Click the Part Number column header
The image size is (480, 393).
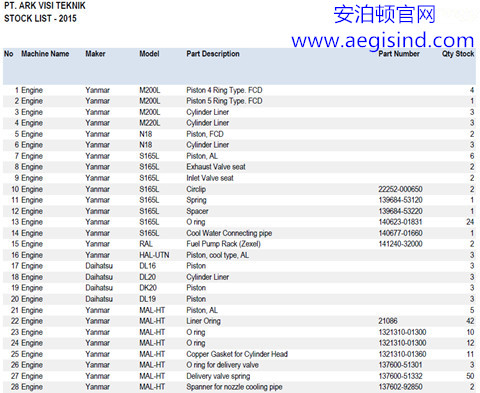(x=399, y=54)
